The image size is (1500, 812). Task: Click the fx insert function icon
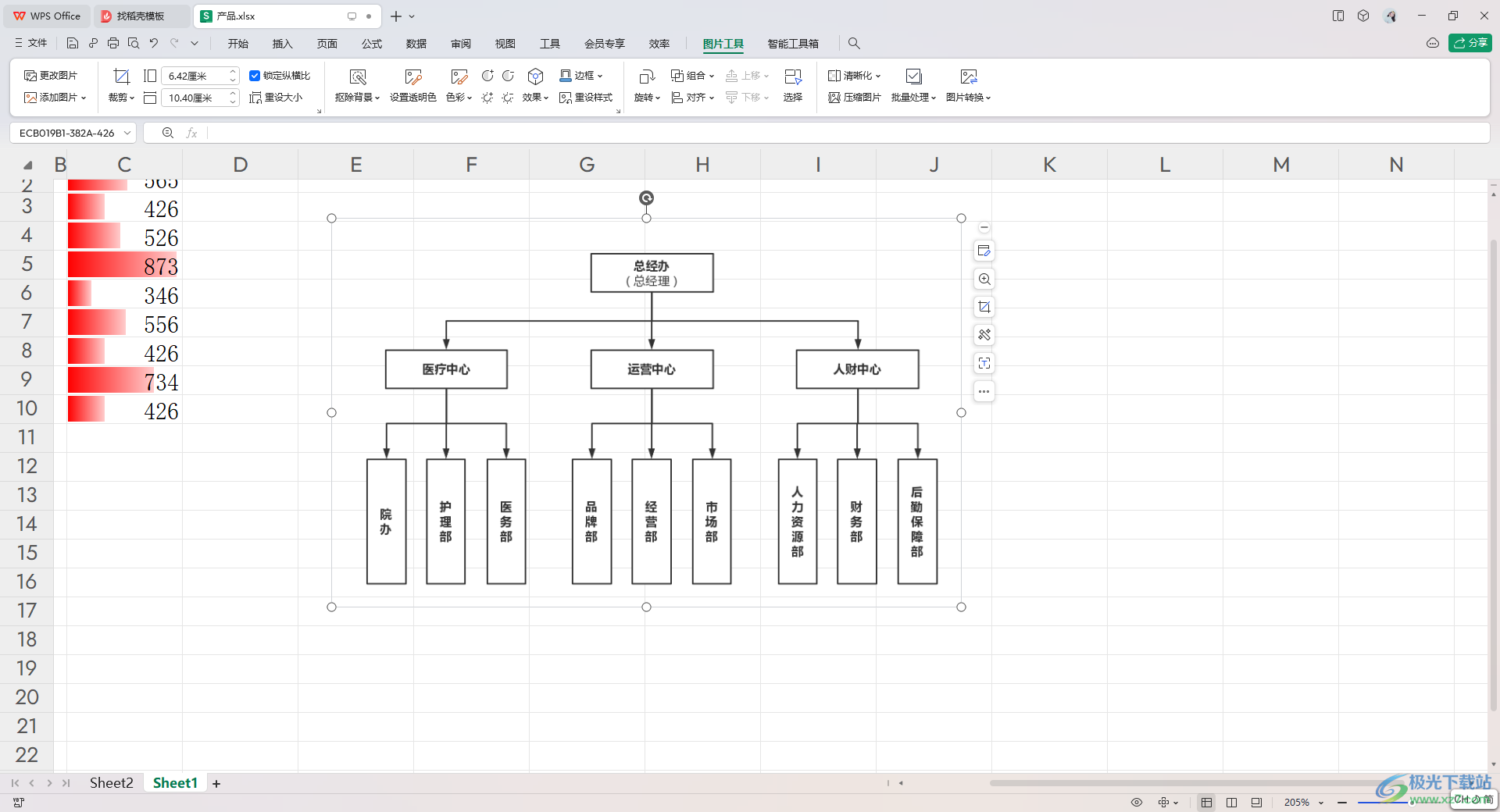point(191,133)
